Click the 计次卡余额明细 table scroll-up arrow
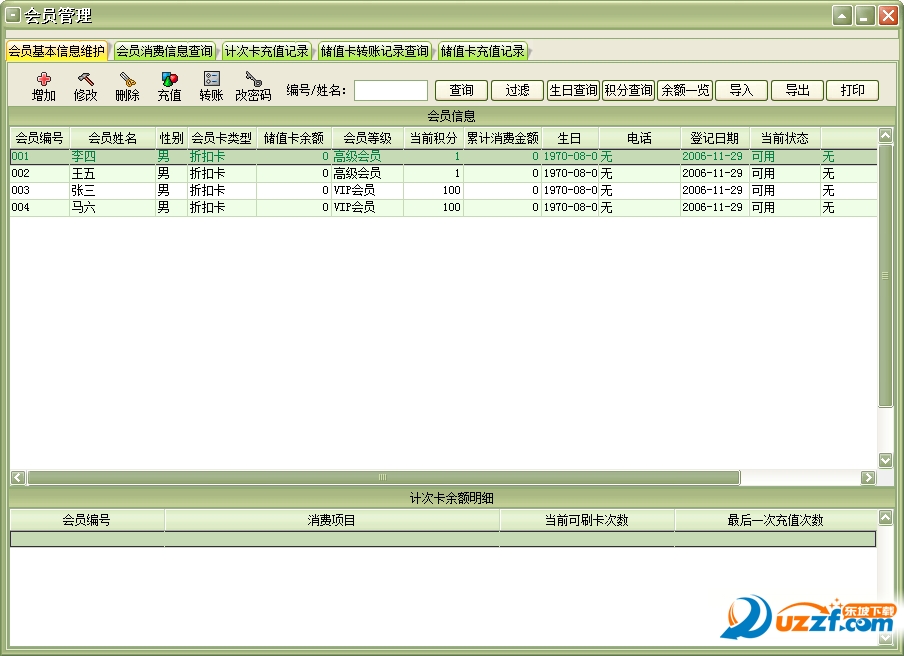 (886, 517)
